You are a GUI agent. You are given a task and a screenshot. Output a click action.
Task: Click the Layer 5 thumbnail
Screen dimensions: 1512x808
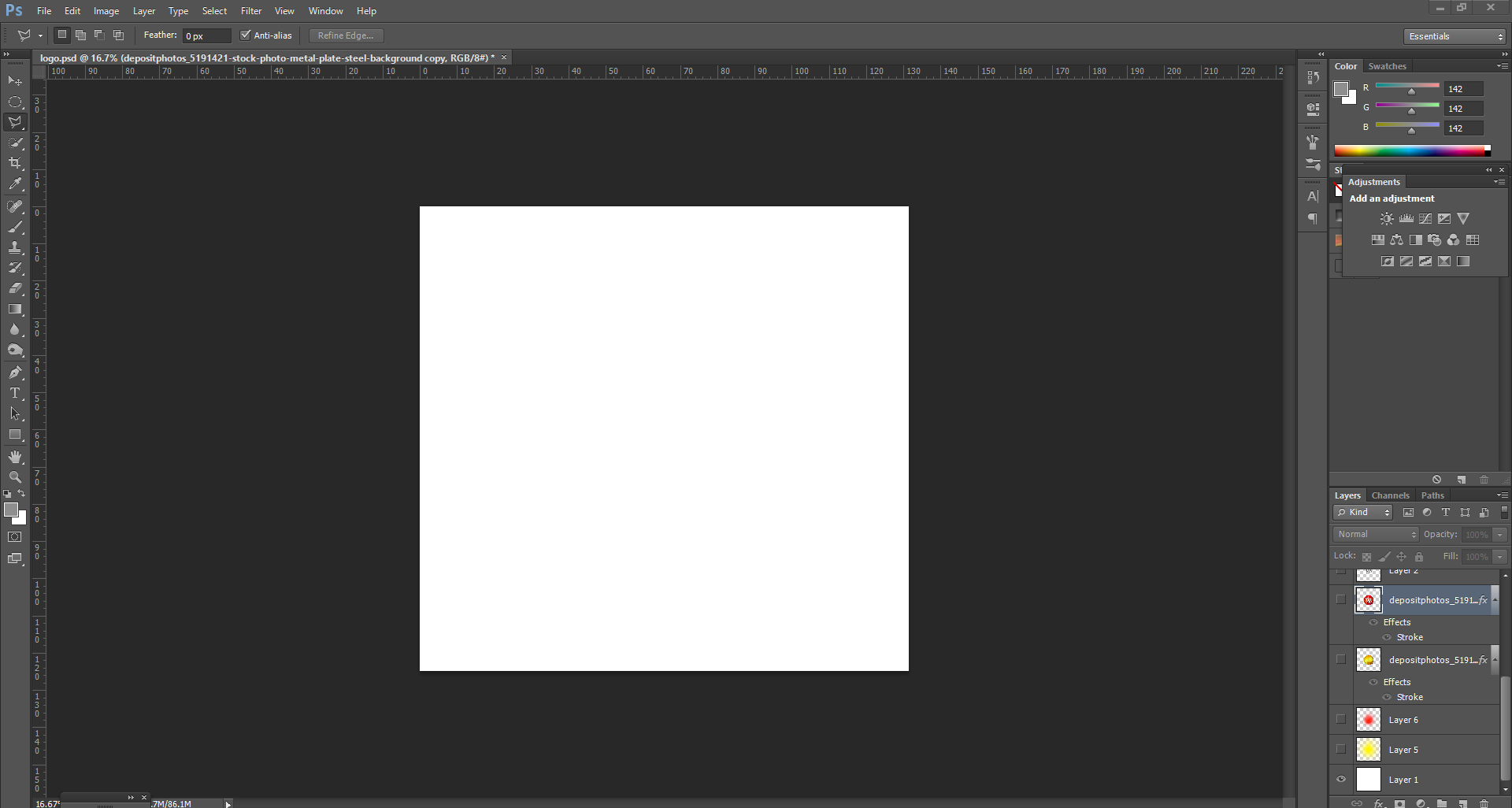click(x=1369, y=749)
